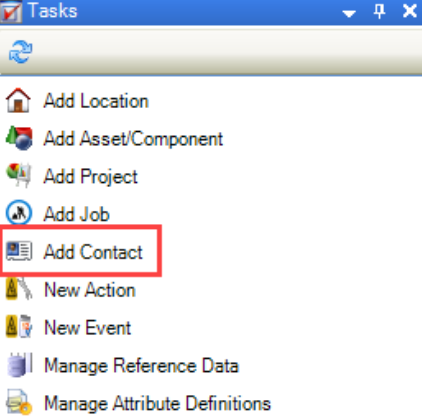Toggle the pin auto-hide button
Image resolution: width=422 pixels, height=418 pixels.
point(379,12)
